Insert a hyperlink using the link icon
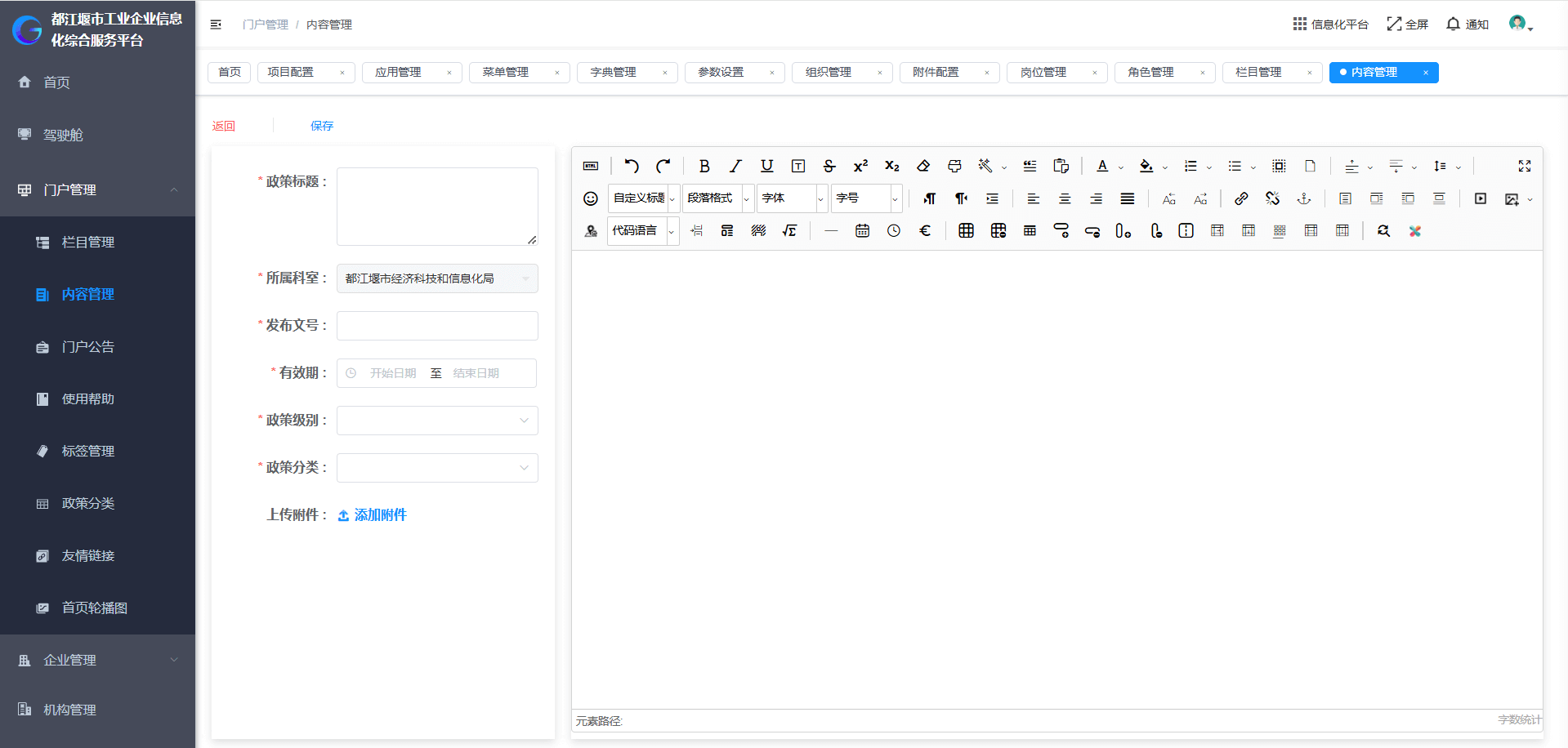The image size is (1568, 748). 1240,198
